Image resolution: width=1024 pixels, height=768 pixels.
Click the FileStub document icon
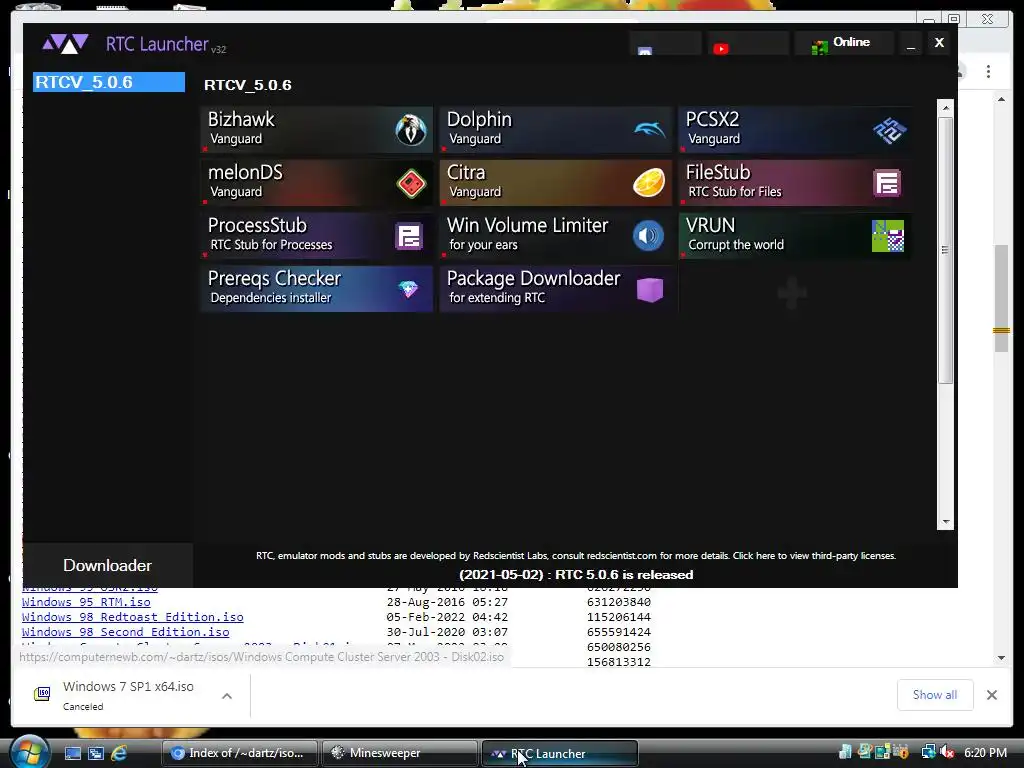coord(887,183)
